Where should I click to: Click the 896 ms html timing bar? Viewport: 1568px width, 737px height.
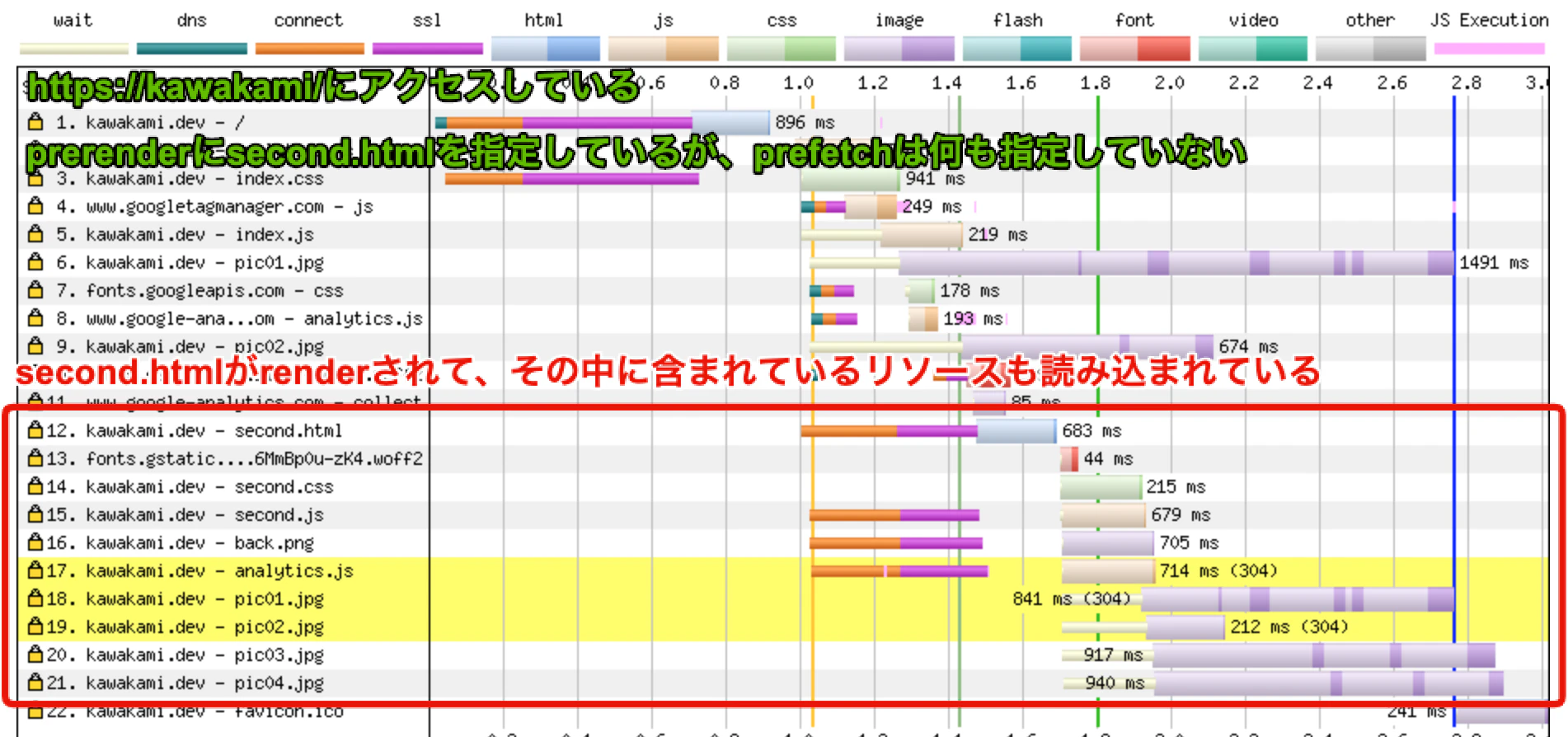730,123
